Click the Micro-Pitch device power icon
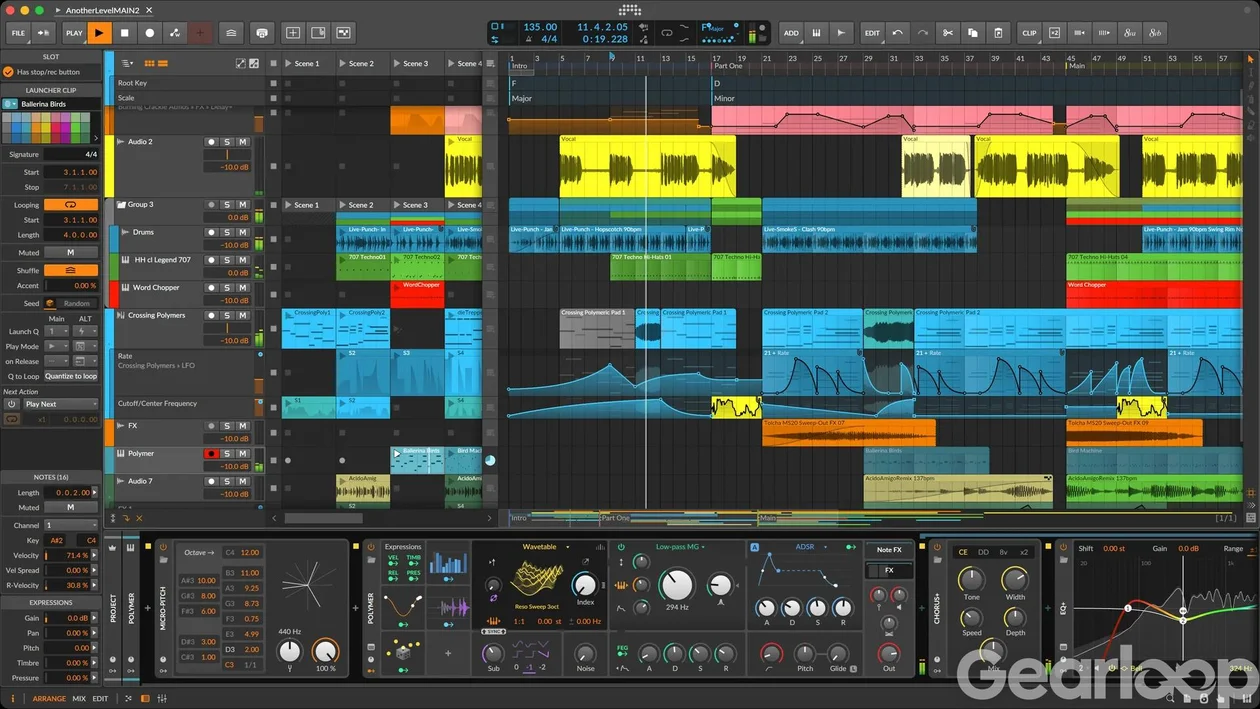This screenshot has height=709, width=1260. pyautogui.click(x=163, y=547)
